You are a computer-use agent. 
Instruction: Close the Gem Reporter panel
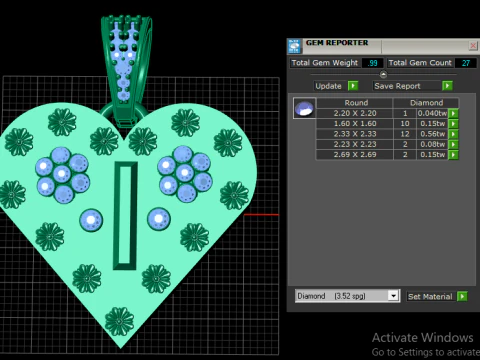(473, 45)
